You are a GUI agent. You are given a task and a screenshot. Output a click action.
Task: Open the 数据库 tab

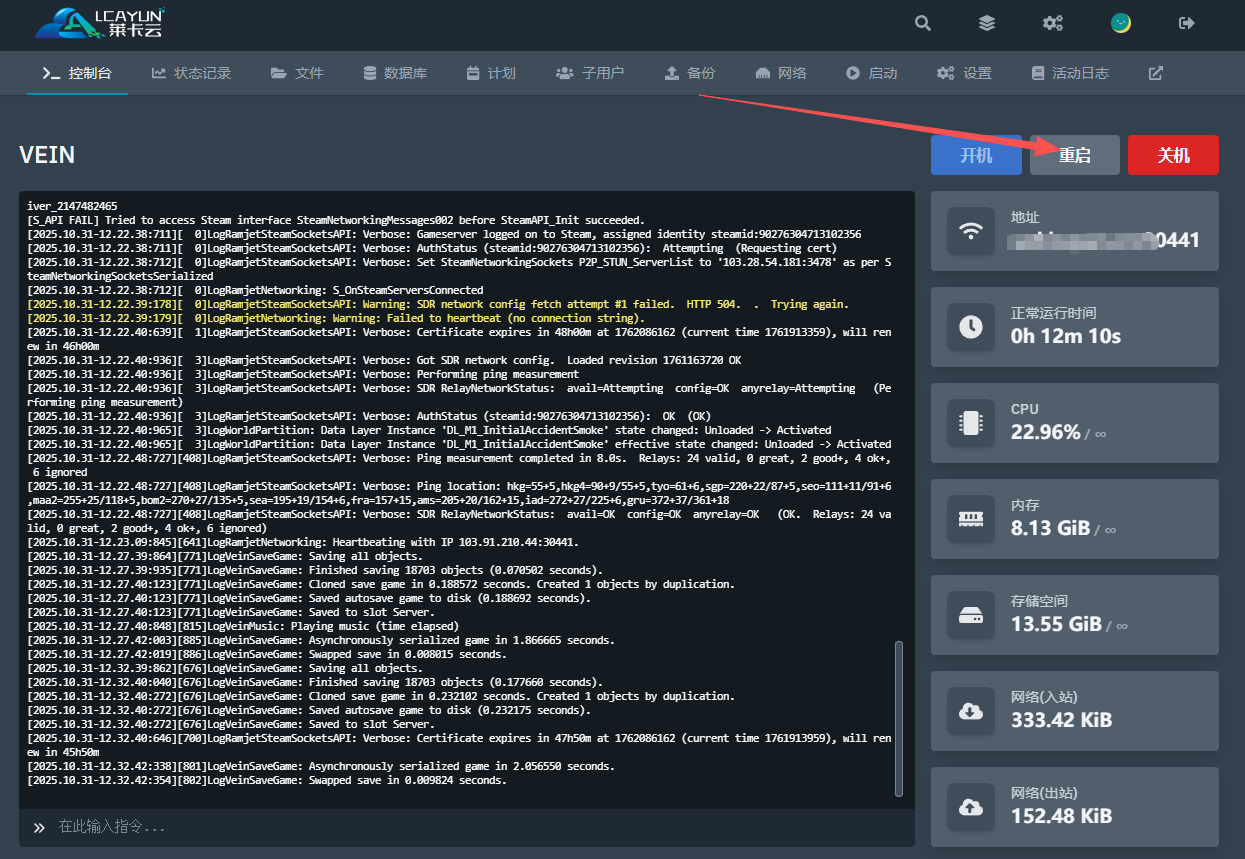[x=395, y=73]
